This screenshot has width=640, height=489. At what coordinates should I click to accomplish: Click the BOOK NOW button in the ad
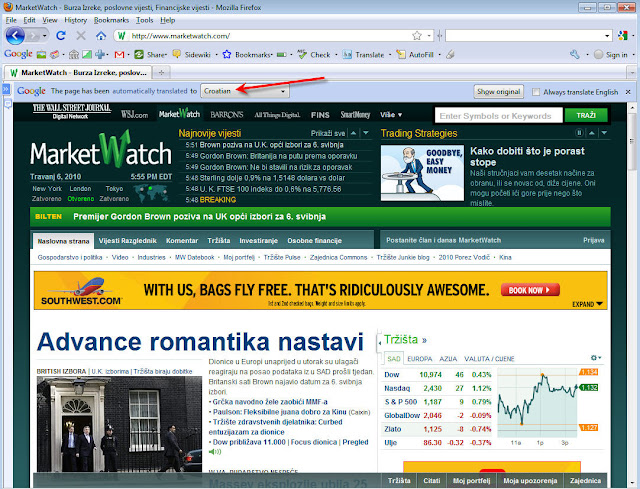tap(530, 290)
